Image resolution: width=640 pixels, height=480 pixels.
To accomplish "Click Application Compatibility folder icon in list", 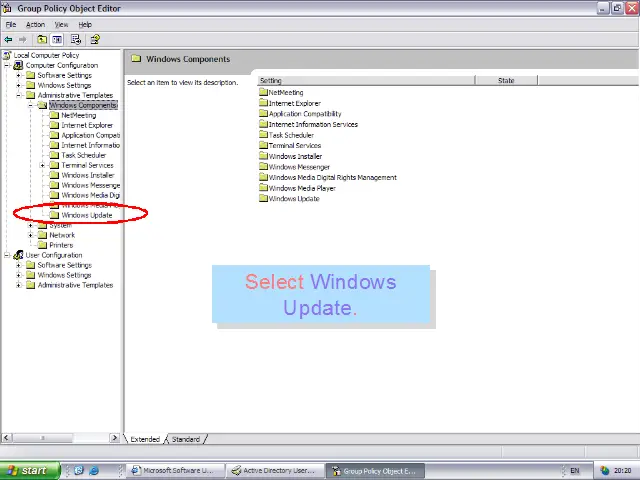I will click(264, 113).
